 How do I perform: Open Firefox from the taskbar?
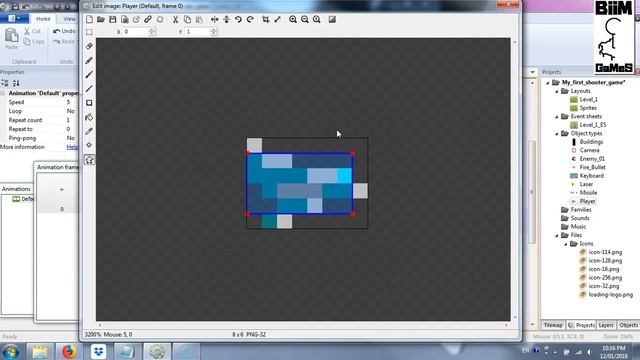click(69, 351)
